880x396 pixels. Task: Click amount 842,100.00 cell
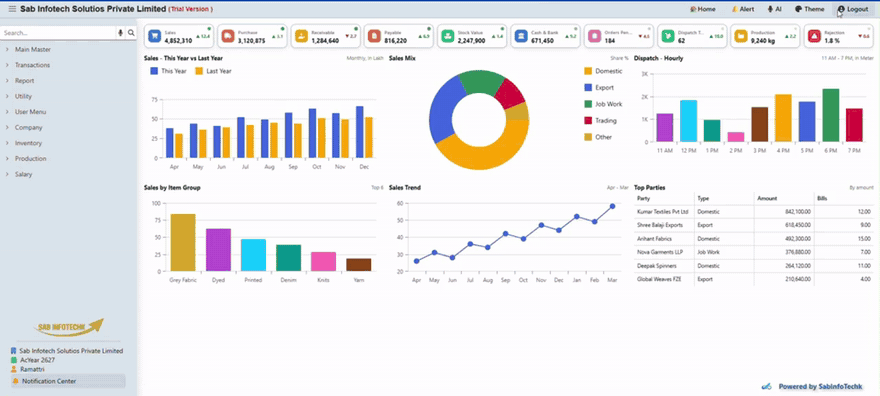784,212
